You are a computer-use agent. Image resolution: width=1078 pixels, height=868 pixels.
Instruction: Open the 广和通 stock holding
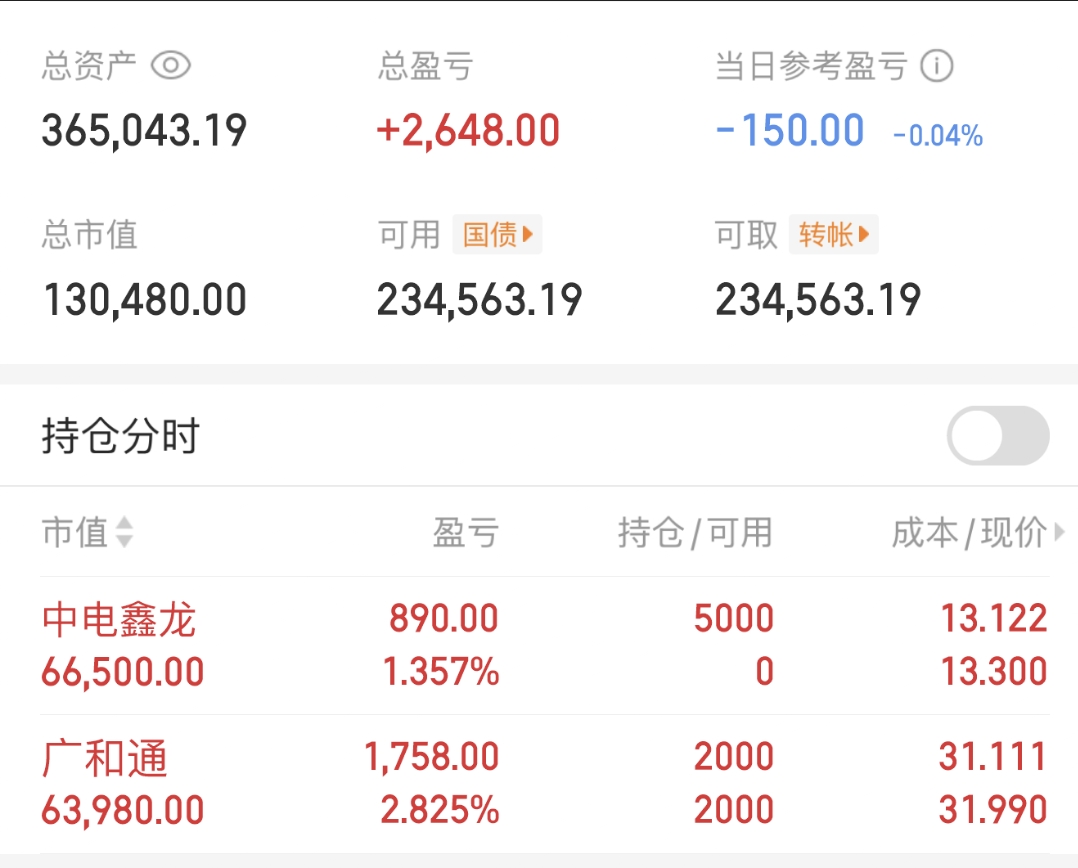105,759
